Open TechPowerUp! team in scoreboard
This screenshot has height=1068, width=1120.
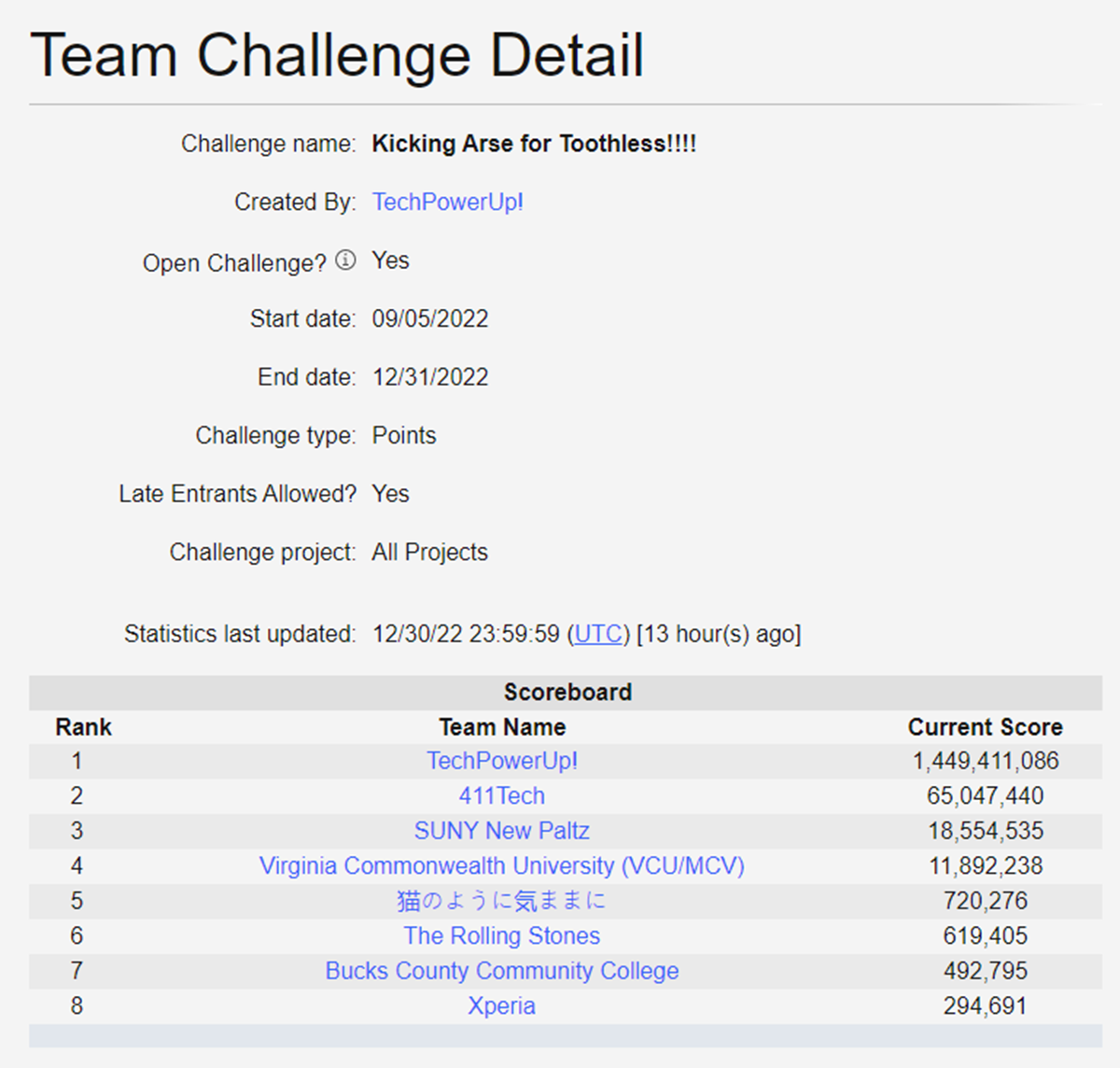click(502, 761)
